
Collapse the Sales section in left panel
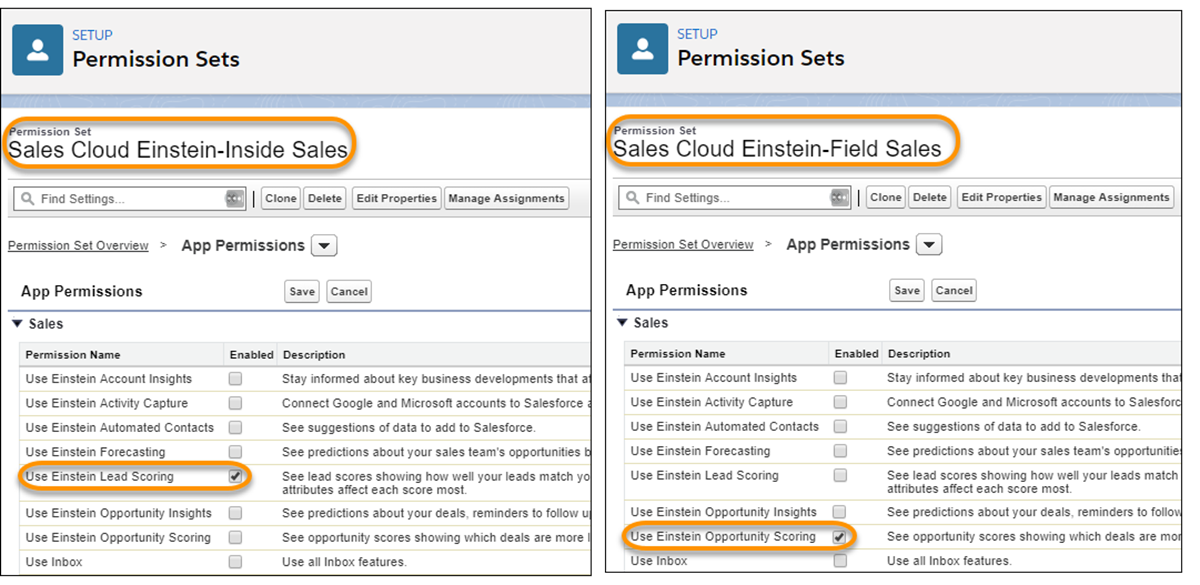coord(17,324)
